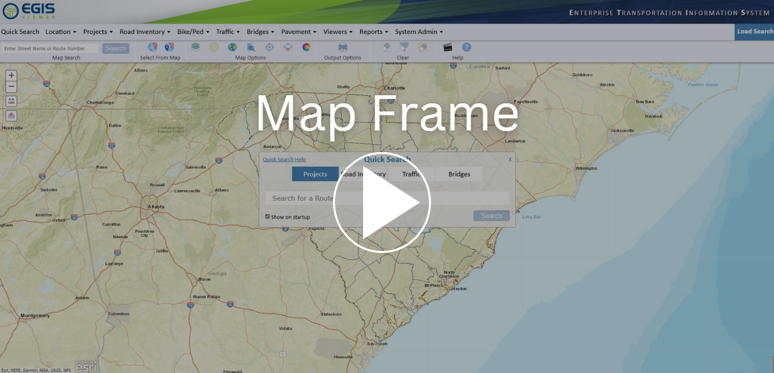Click the Enter Street Name or Route Number field

pyautogui.click(x=50, y=48)
